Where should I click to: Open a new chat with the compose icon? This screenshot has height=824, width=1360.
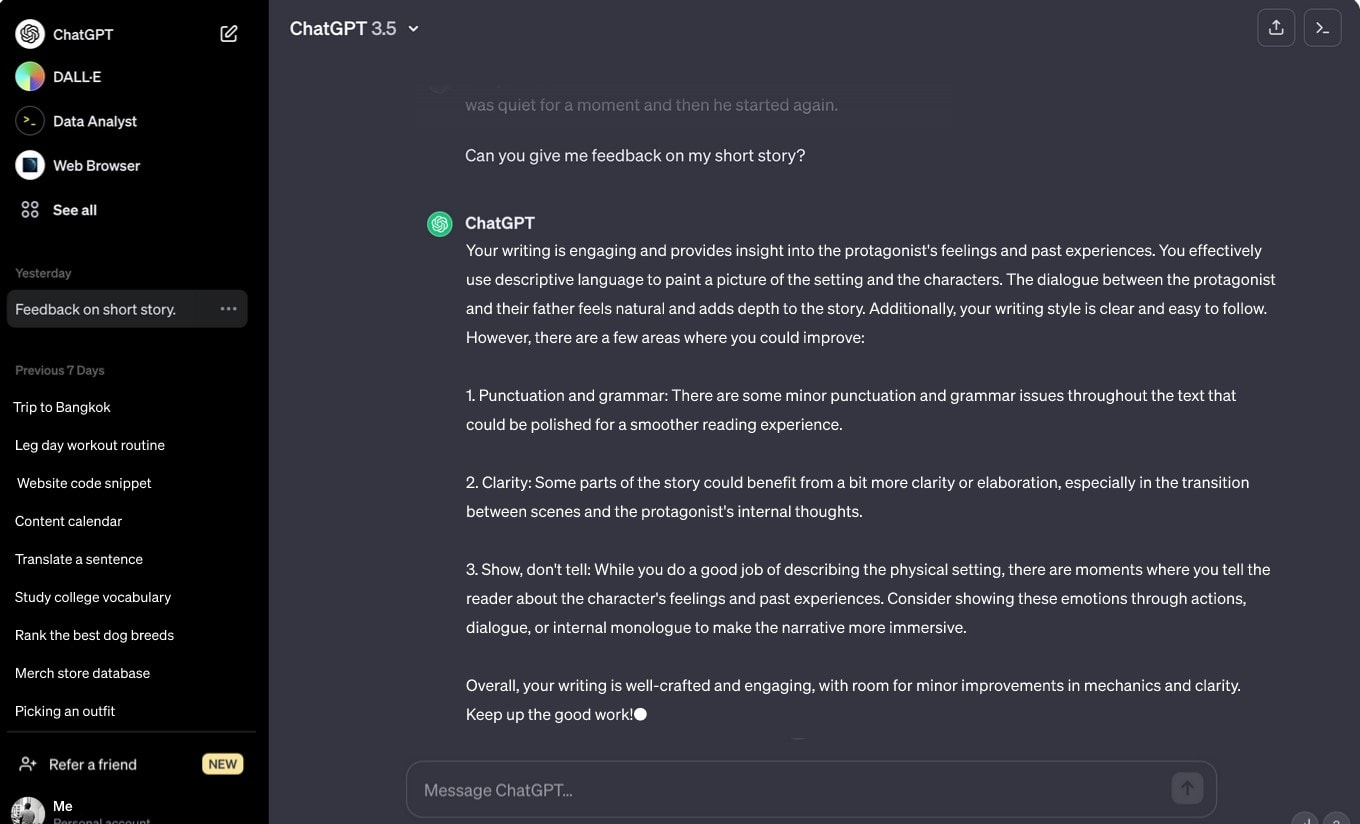tap(229, 33)
